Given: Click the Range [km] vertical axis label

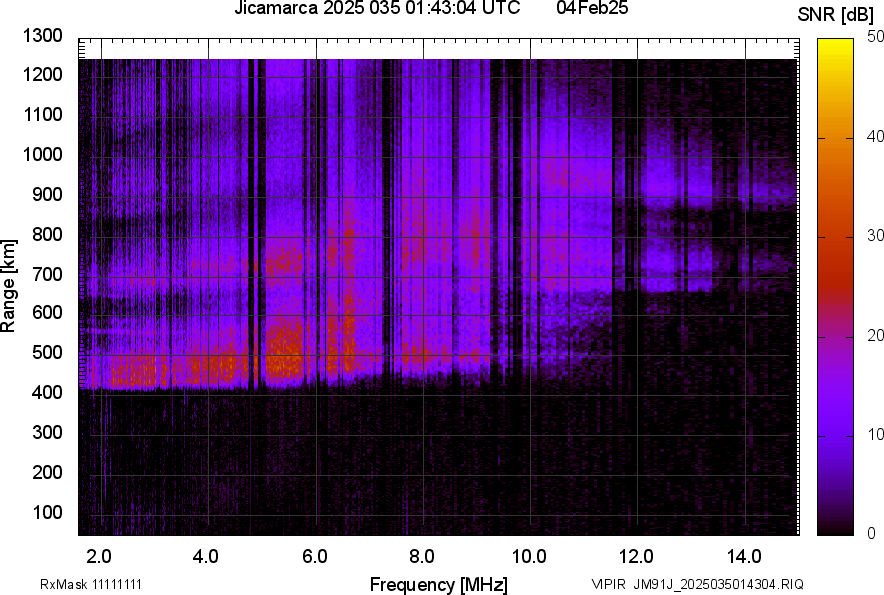Looking at the screenshot, I should pyautogui.click(x=9, y=285).
